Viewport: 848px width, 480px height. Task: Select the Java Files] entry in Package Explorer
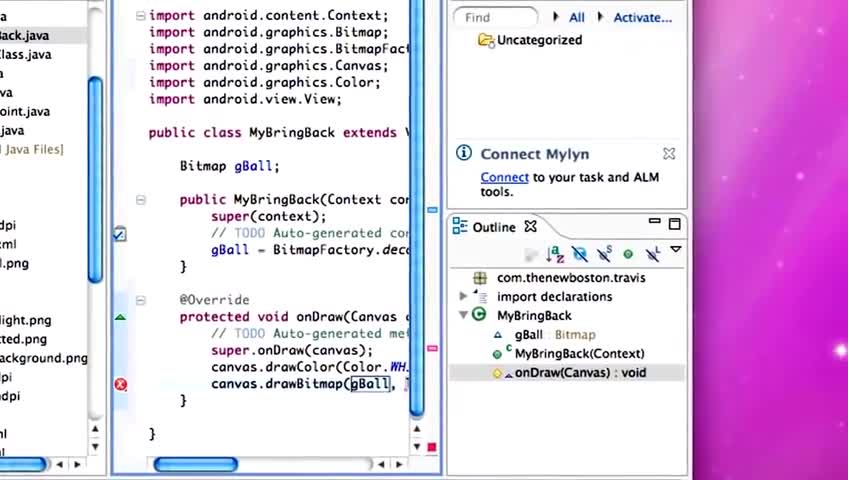pos(32,149)
